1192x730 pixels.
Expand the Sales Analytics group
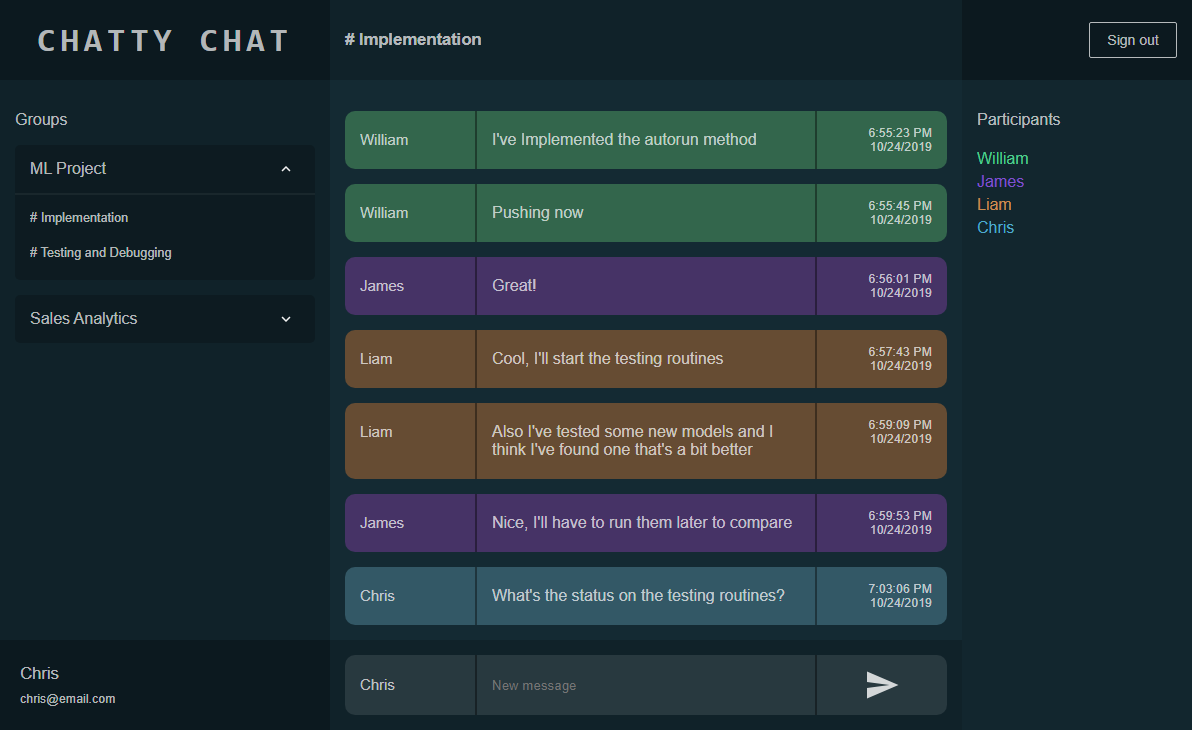pyautogui.click(x=286, y=319)
